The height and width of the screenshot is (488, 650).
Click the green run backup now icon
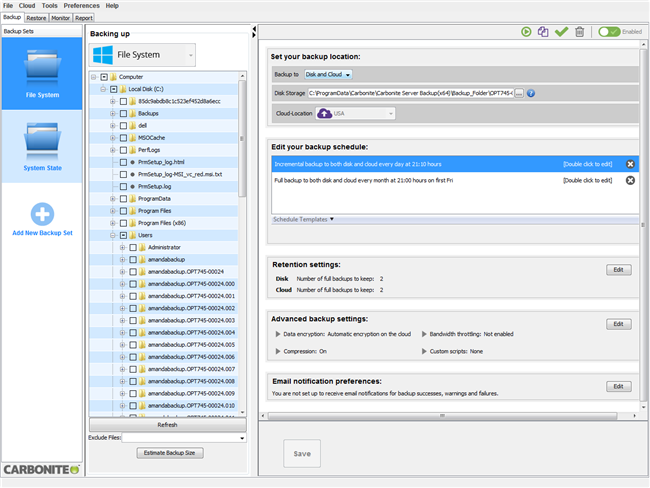point(526,32)
